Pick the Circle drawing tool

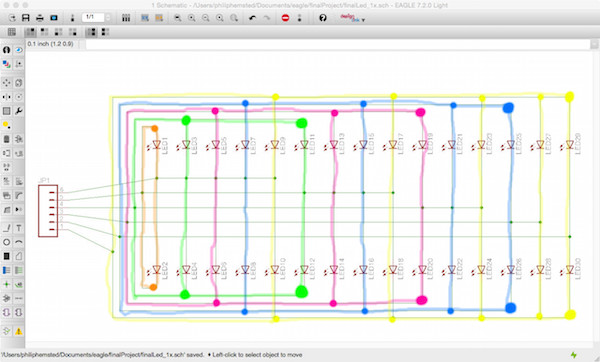pos(7,242)
